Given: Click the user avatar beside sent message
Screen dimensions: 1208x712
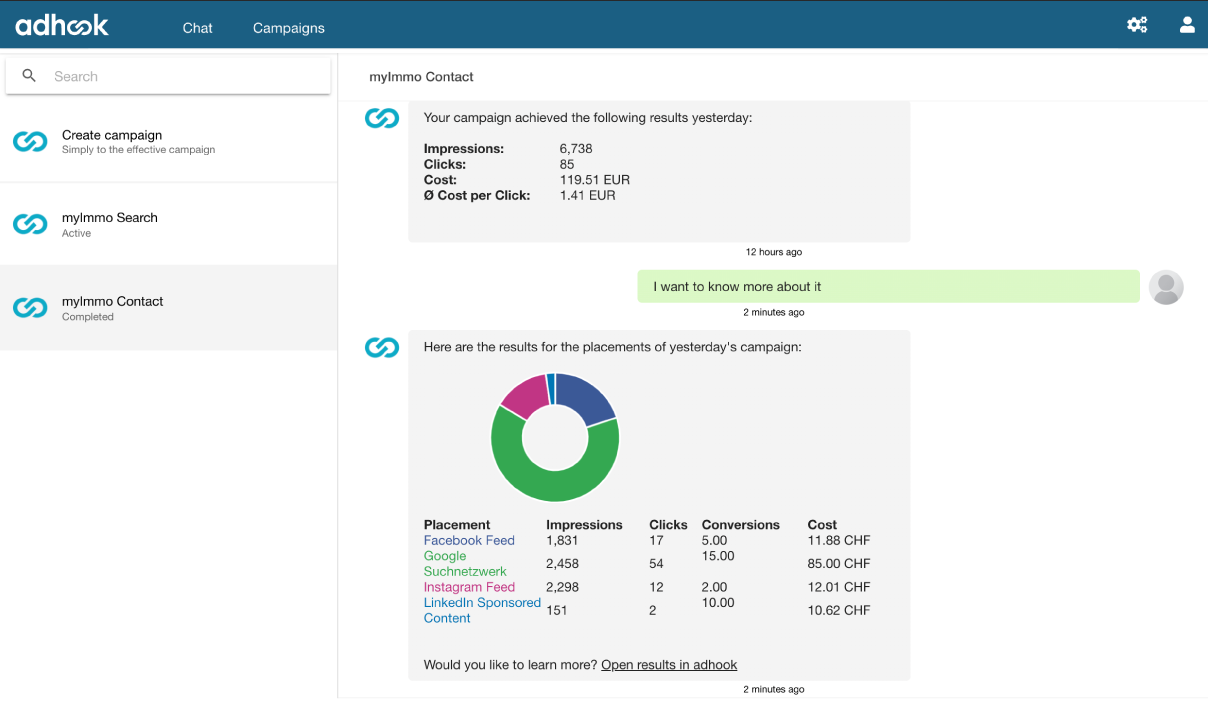Looking at the screenshot, I should pyautogui.click(x=1166, y=287).
